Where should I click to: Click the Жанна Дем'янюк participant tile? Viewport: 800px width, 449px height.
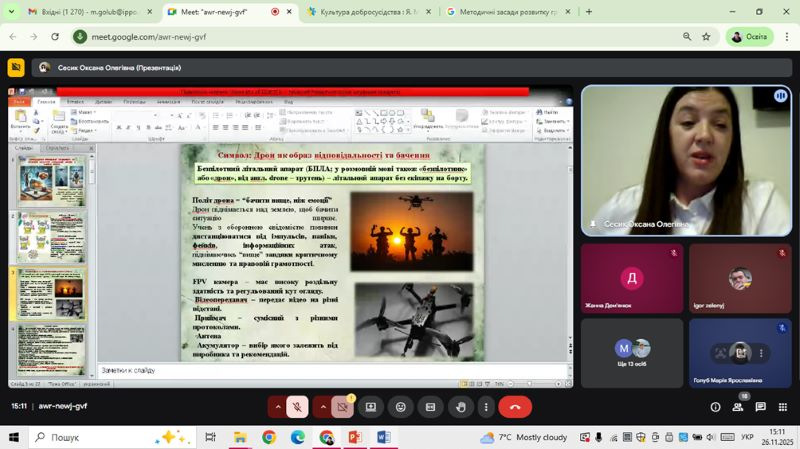631,279
